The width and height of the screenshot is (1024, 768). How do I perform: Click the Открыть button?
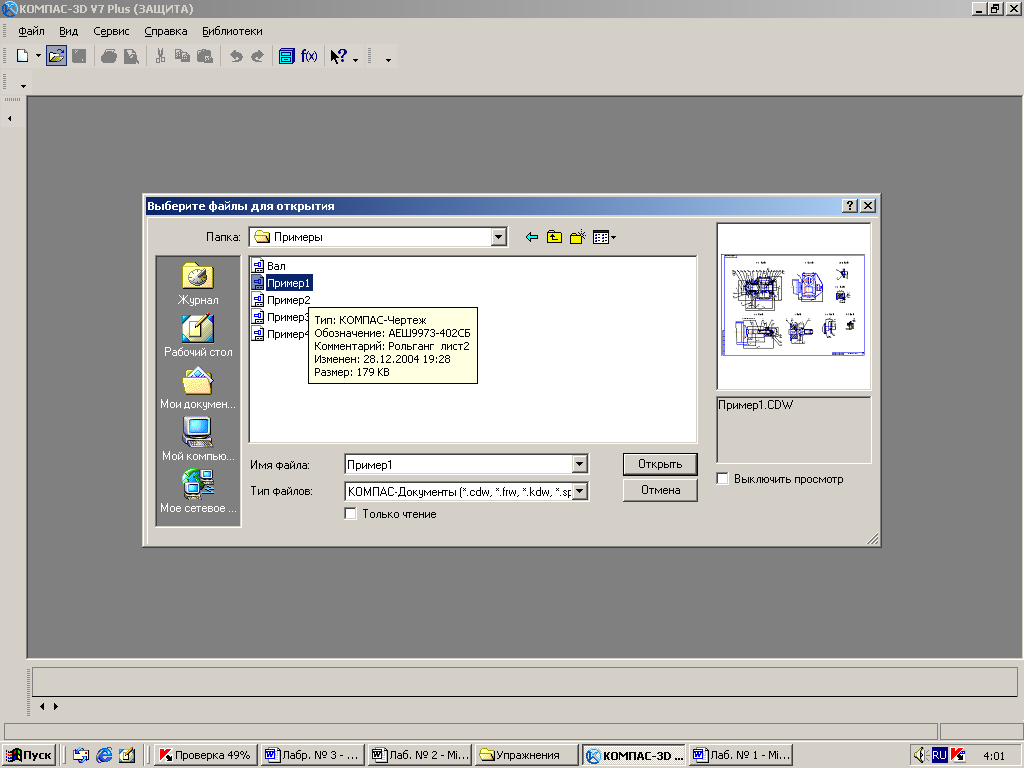[660, 464]
